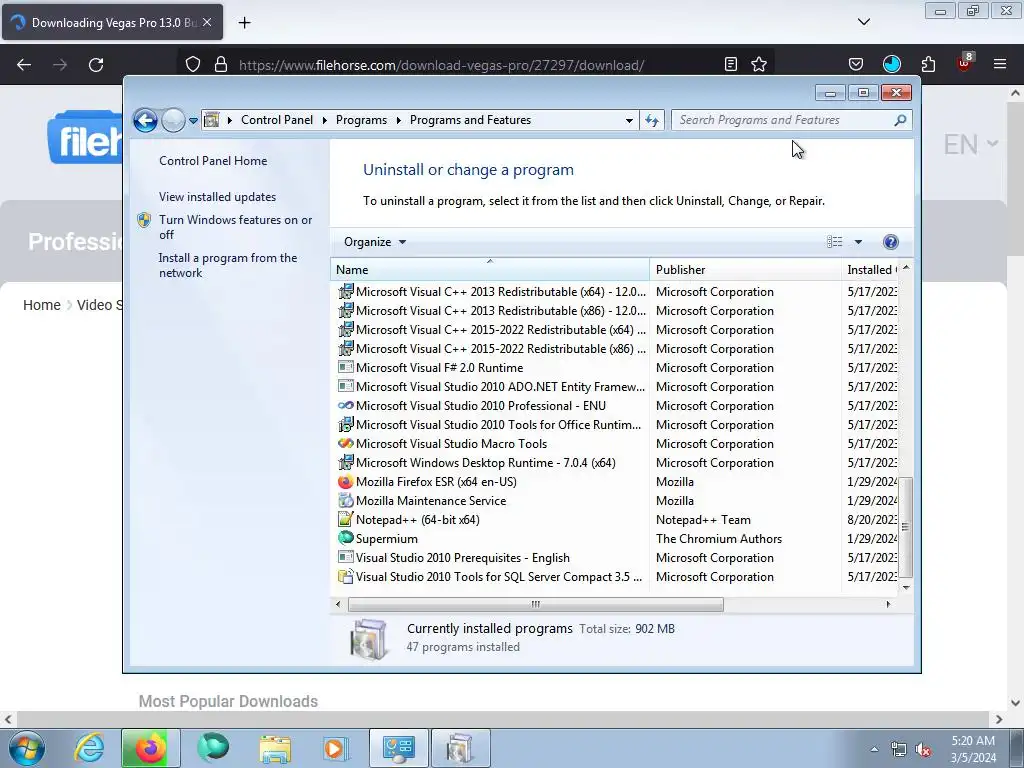
Task: Click the magnifier icon in search box
Action: point(900,120)
